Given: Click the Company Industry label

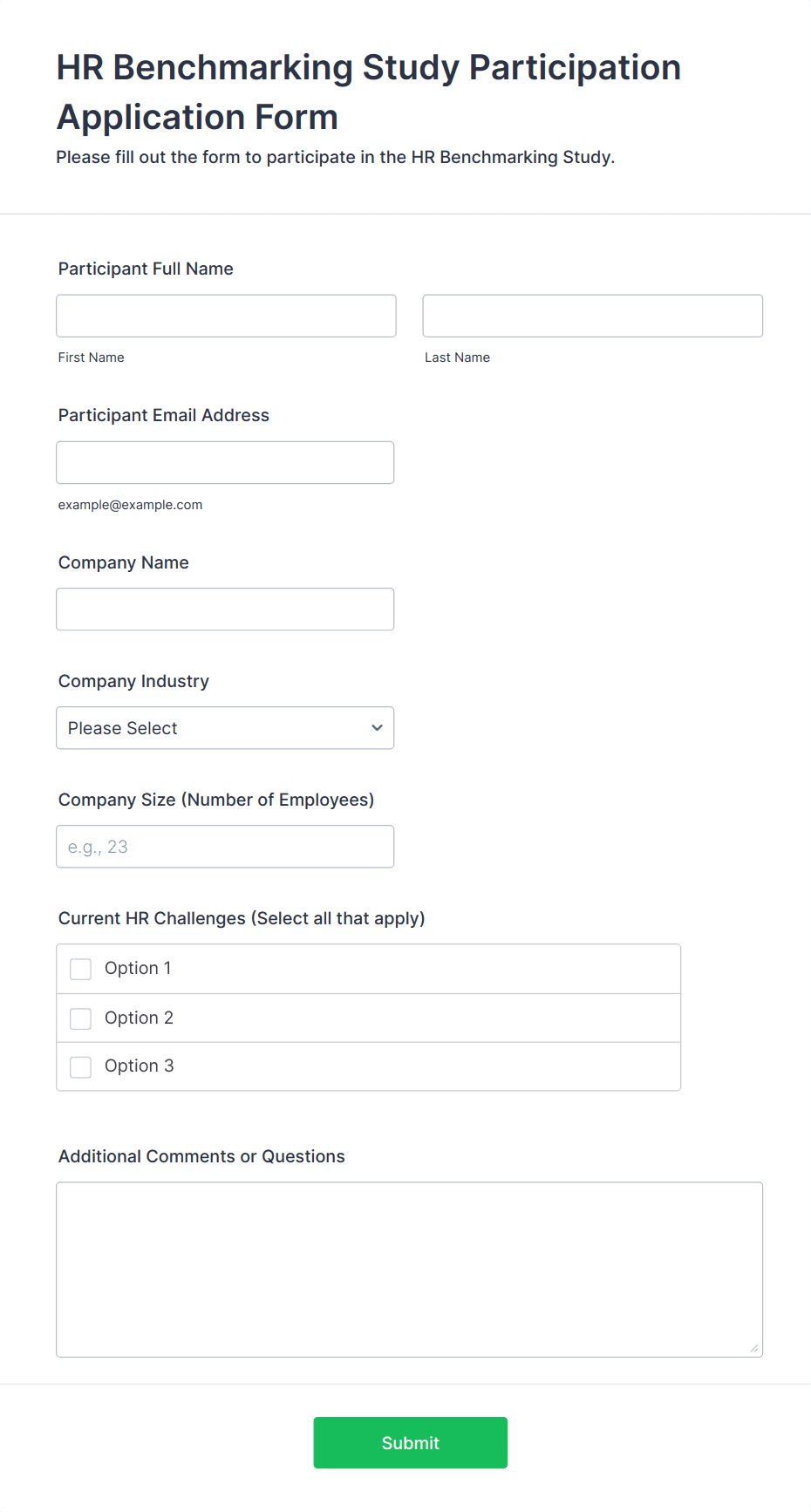Looking at the screenshot, I should [x=133, y=681].
